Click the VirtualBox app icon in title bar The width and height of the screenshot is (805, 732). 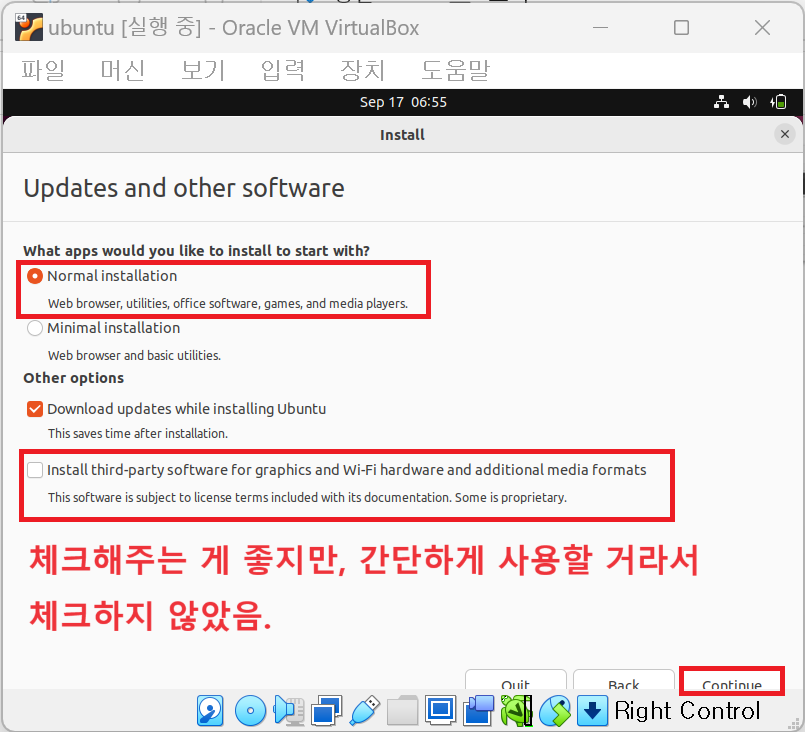[29, 27]
